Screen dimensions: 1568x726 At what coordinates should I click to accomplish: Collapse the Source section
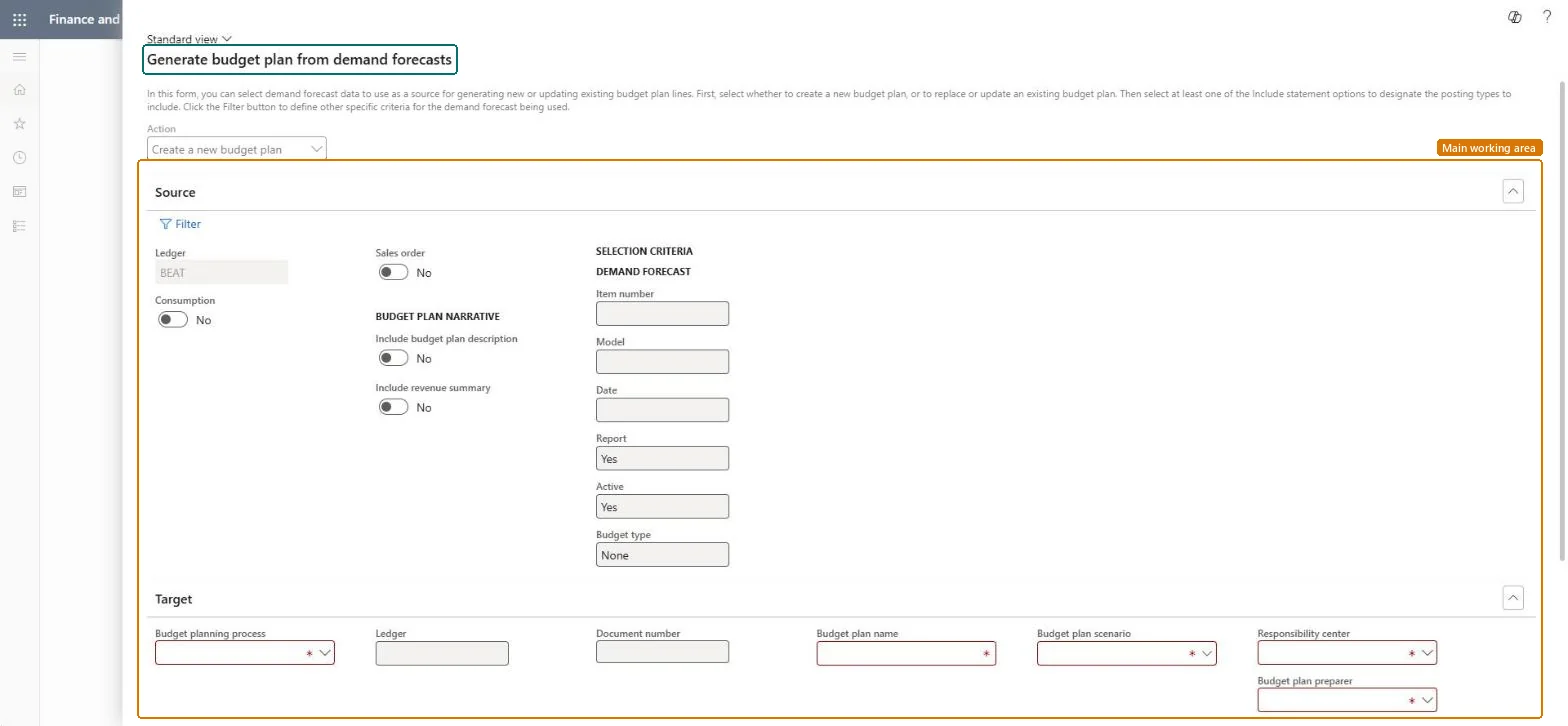click(x=1513, y=191)
